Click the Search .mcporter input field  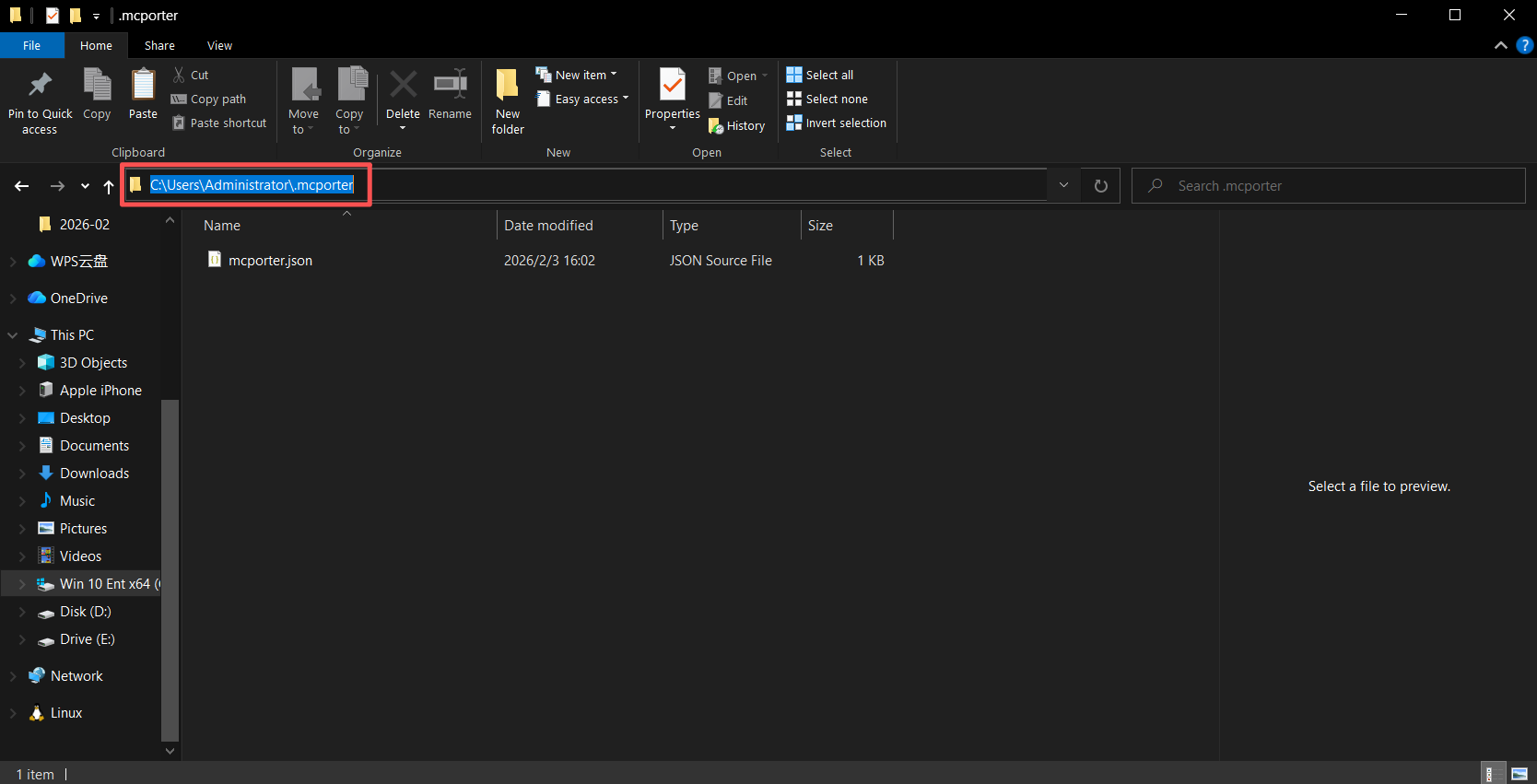pyautogui.click(x=1336, y=186)
